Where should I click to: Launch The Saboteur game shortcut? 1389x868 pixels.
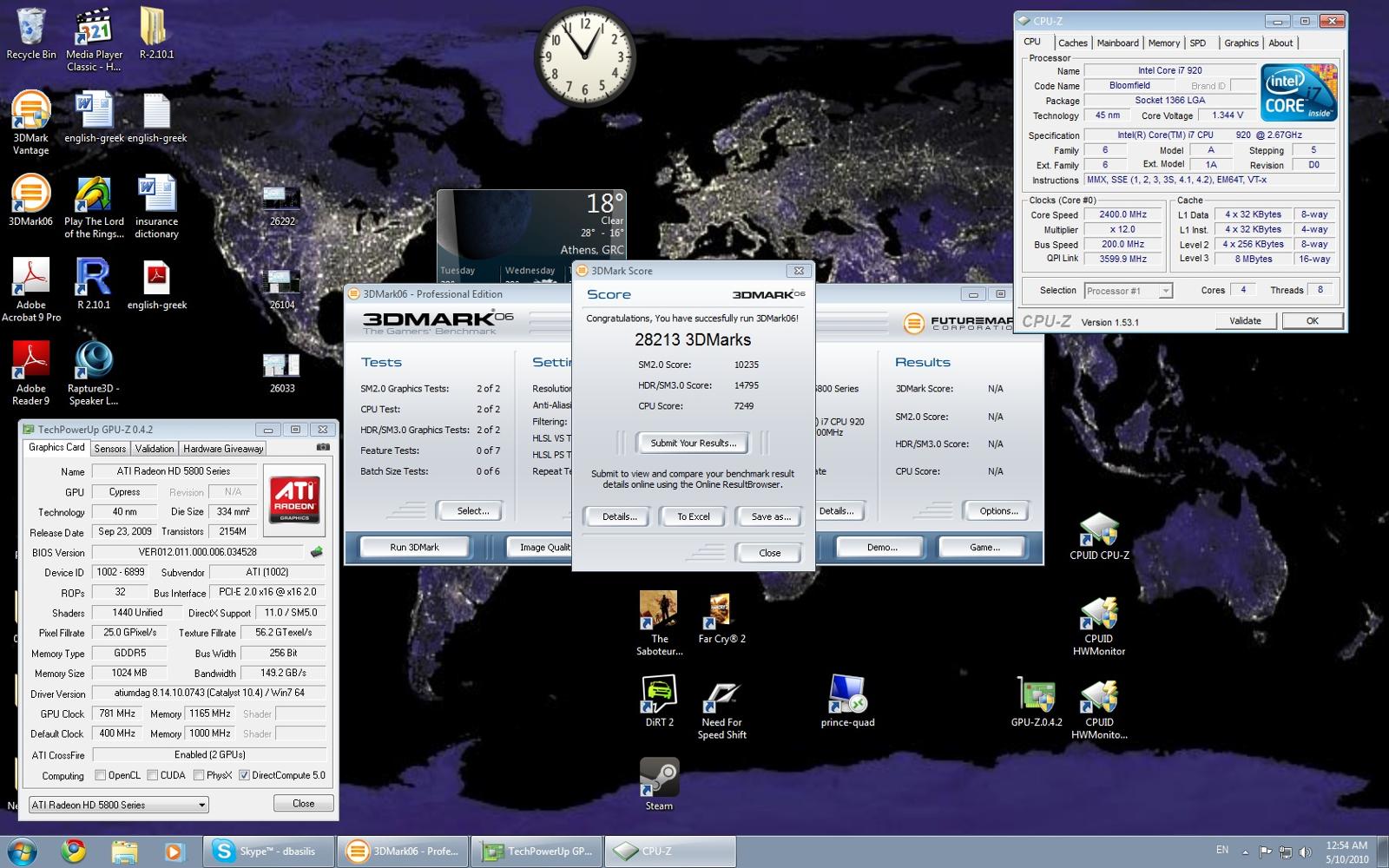coord(660,623)
